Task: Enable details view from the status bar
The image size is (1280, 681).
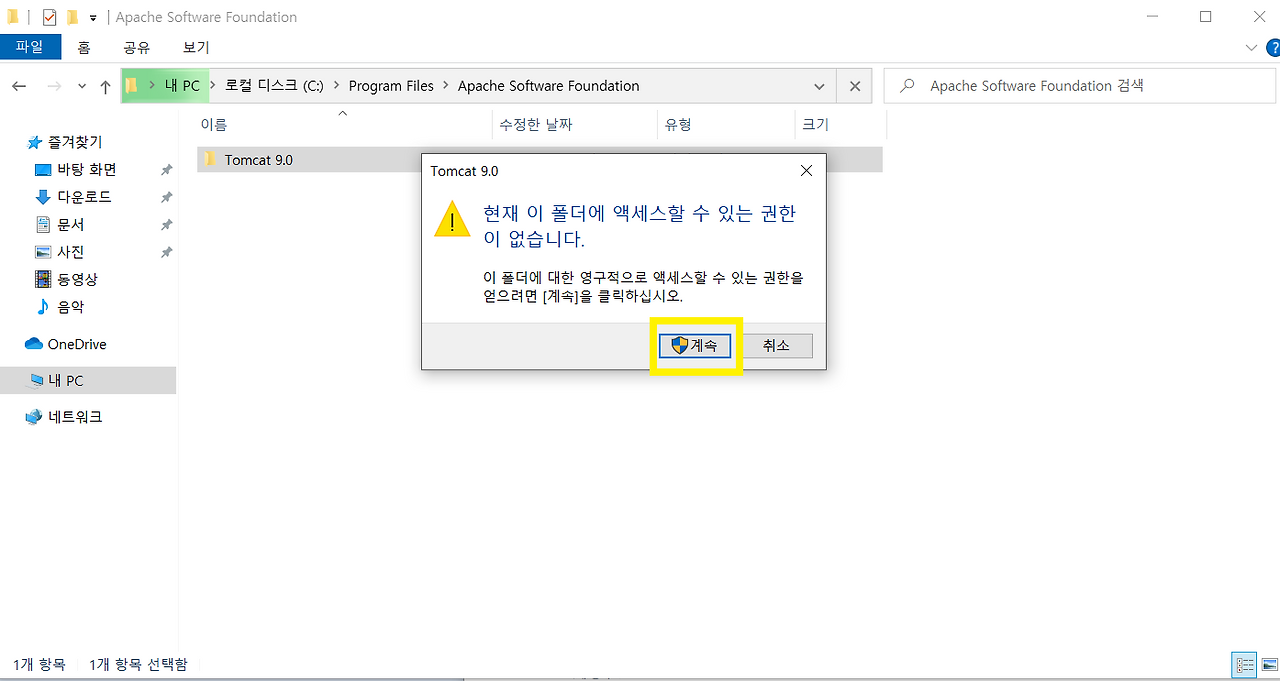Action: pos(1243,665)
